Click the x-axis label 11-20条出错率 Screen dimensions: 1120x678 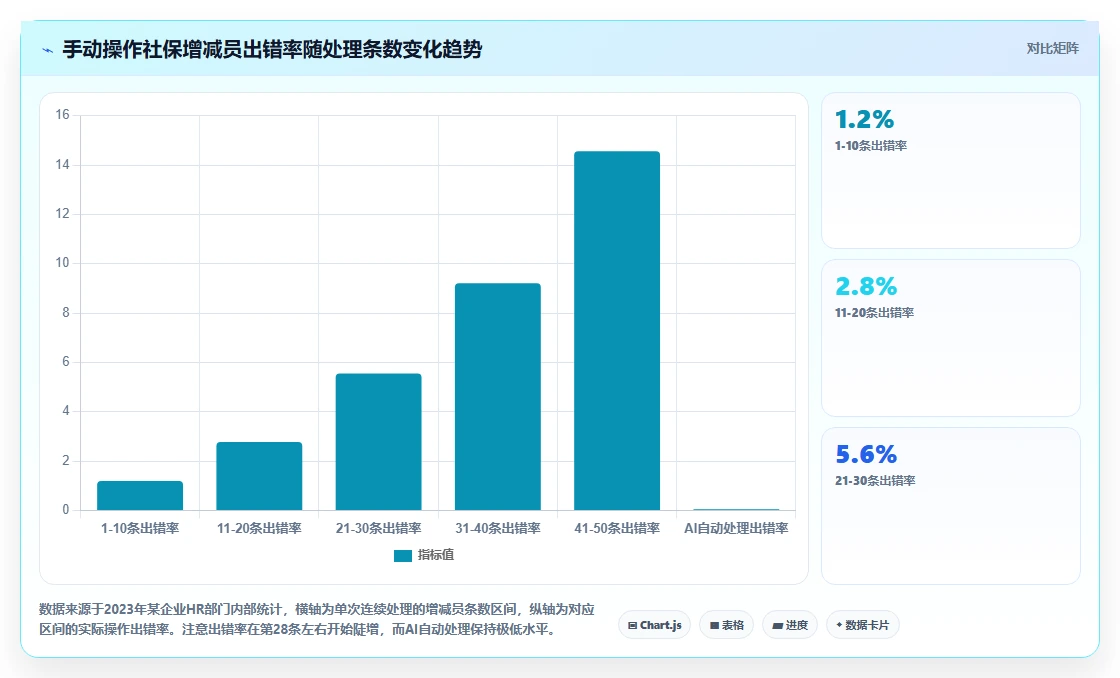click(x=259, y=528)
